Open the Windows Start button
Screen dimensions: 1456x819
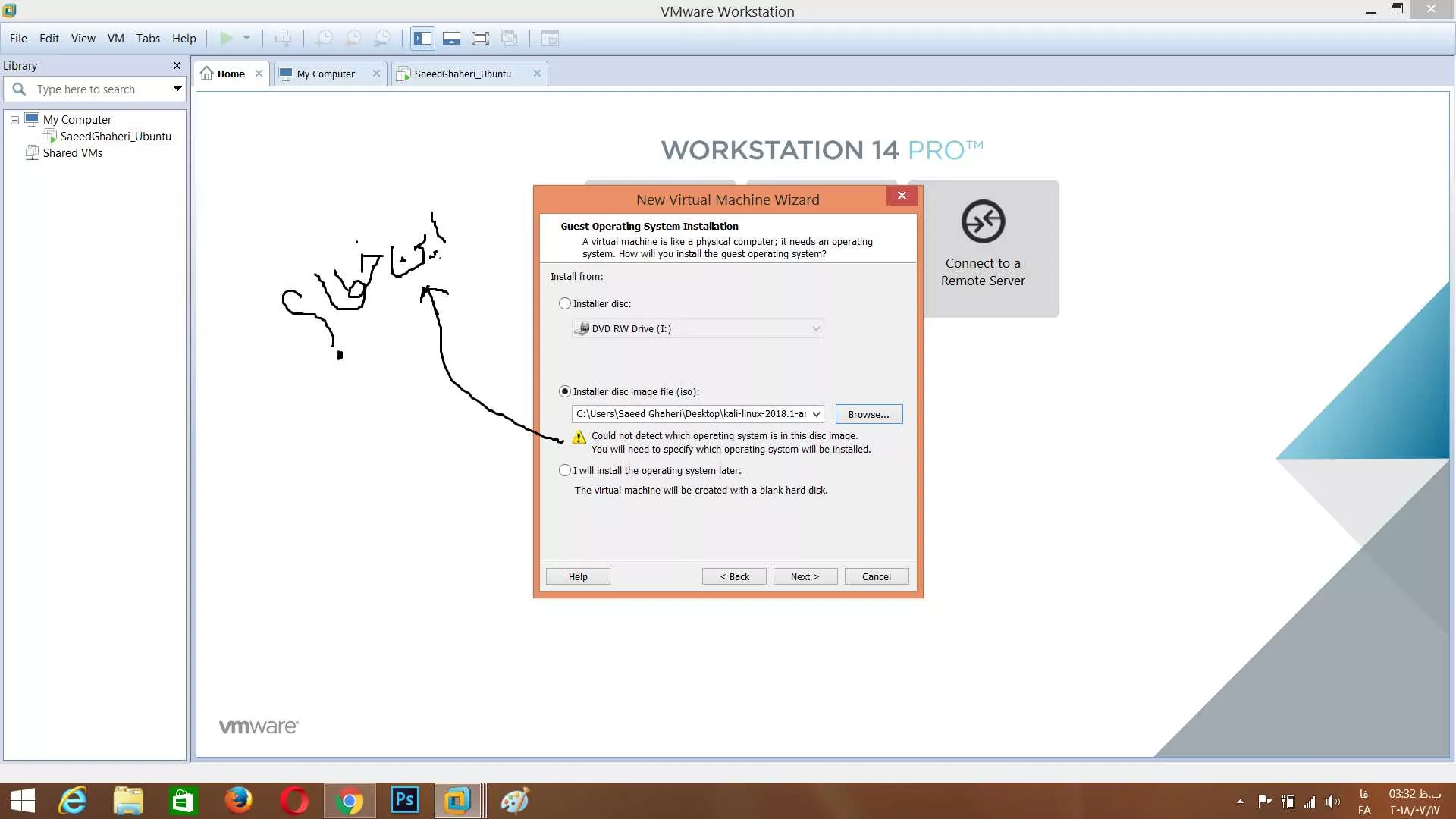(23, 801)
